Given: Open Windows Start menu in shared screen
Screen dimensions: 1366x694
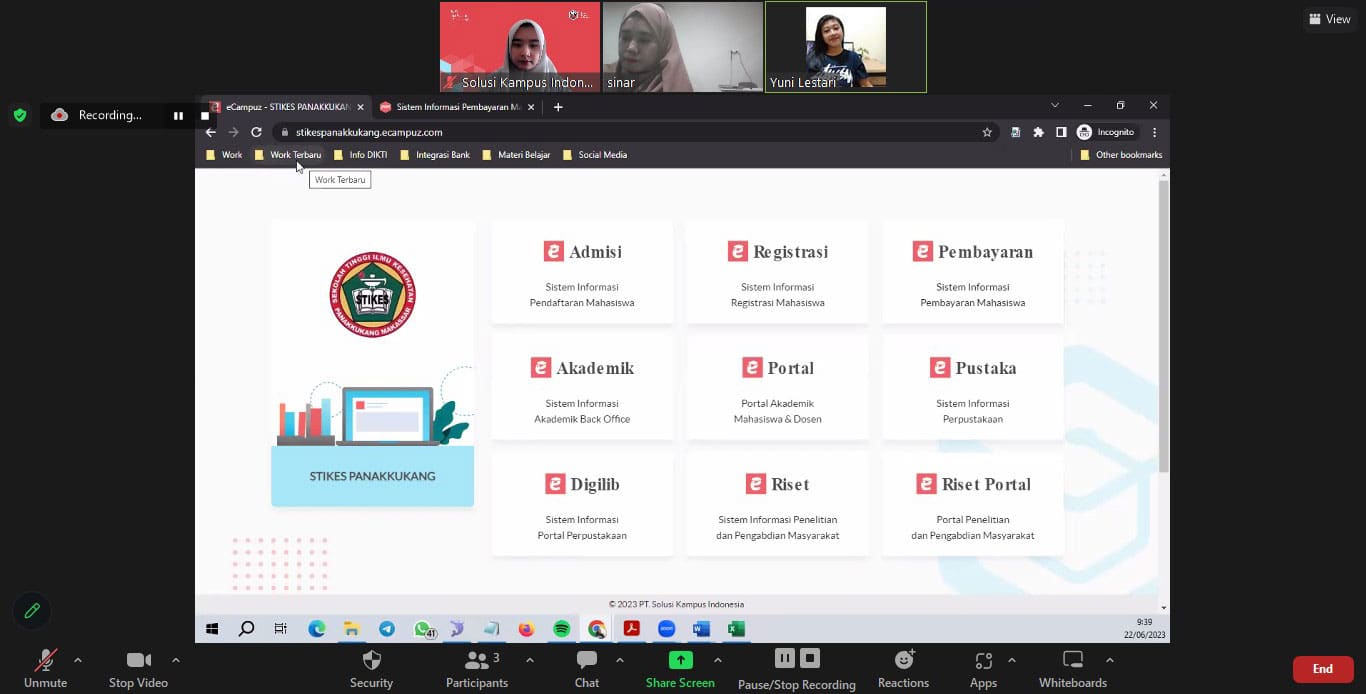Looking at the screenshot, I should pyautogui.click(x=212, y=629).
